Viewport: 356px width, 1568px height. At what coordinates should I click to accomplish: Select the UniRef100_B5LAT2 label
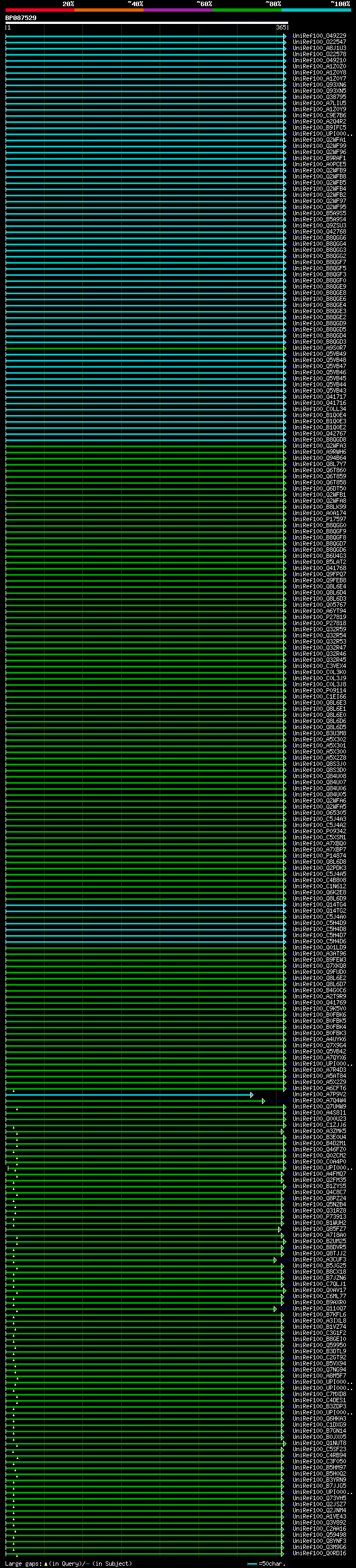[319, 562]
